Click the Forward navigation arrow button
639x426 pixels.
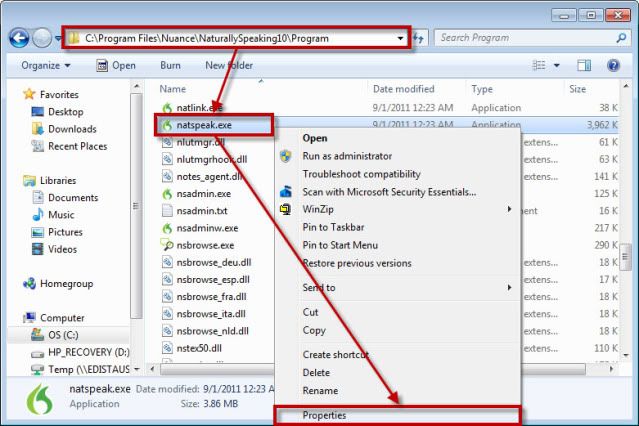[42, 38]
